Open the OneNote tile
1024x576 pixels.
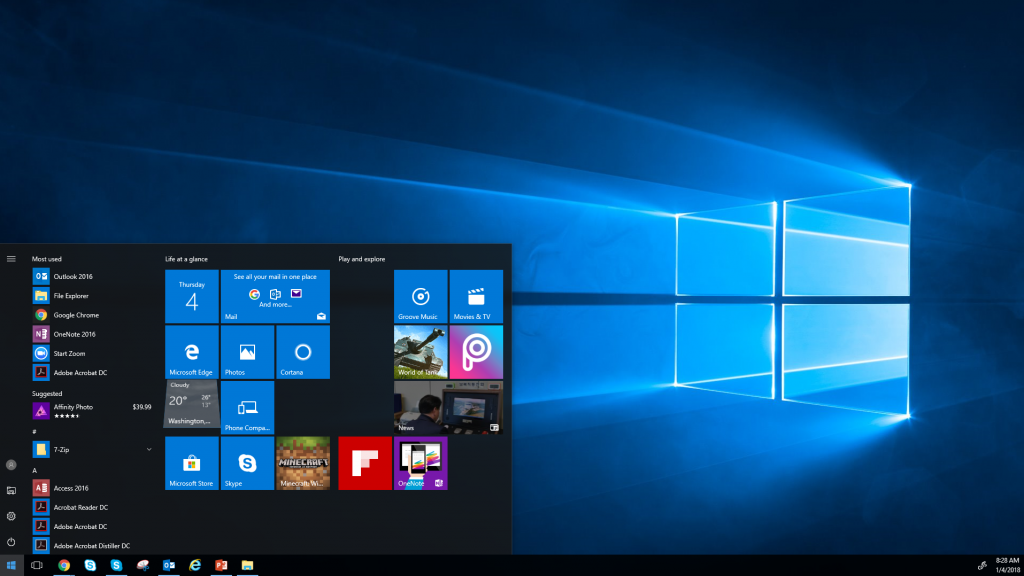tap(421, 463)
